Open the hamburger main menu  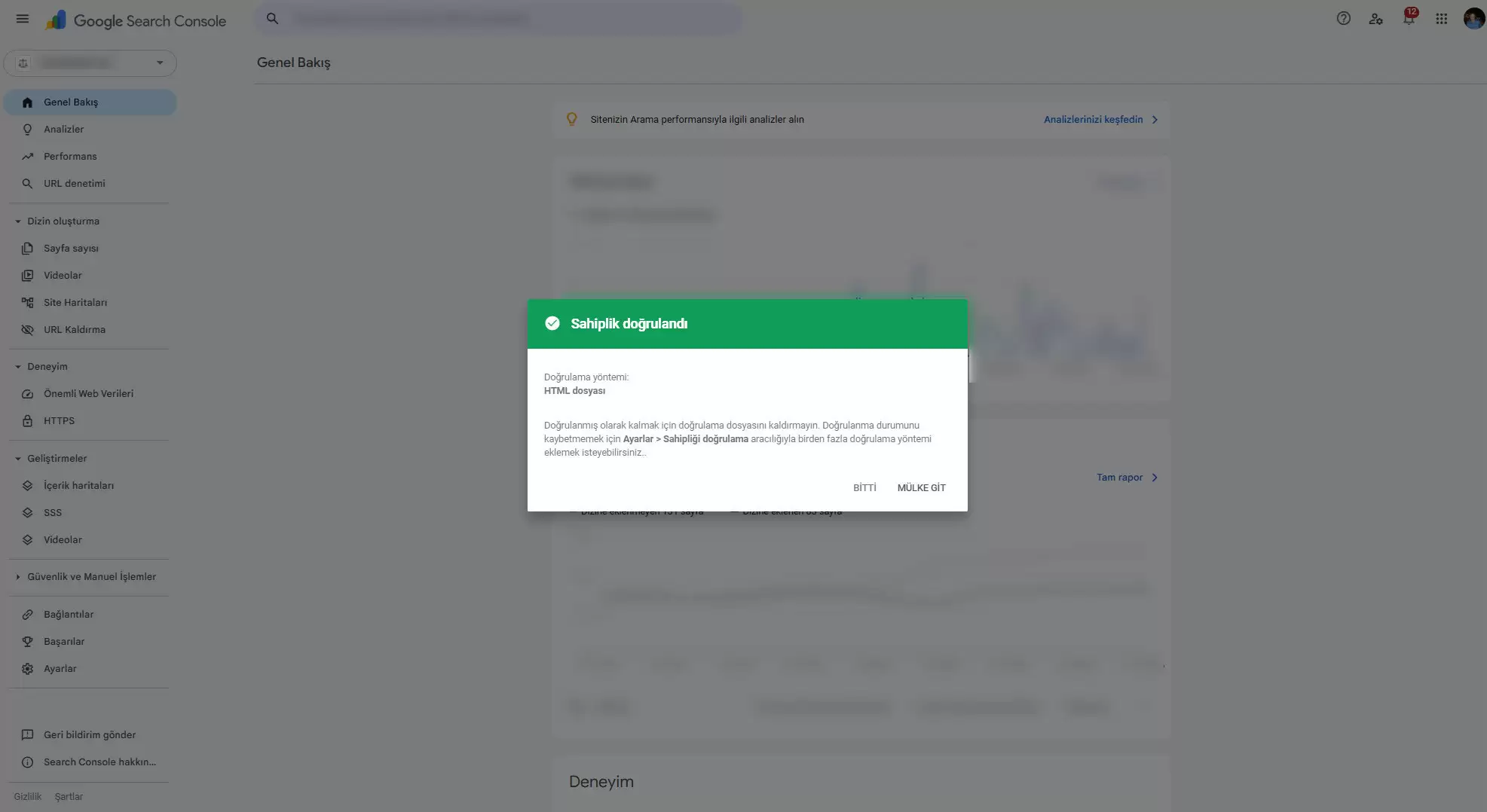click(23, 19)
